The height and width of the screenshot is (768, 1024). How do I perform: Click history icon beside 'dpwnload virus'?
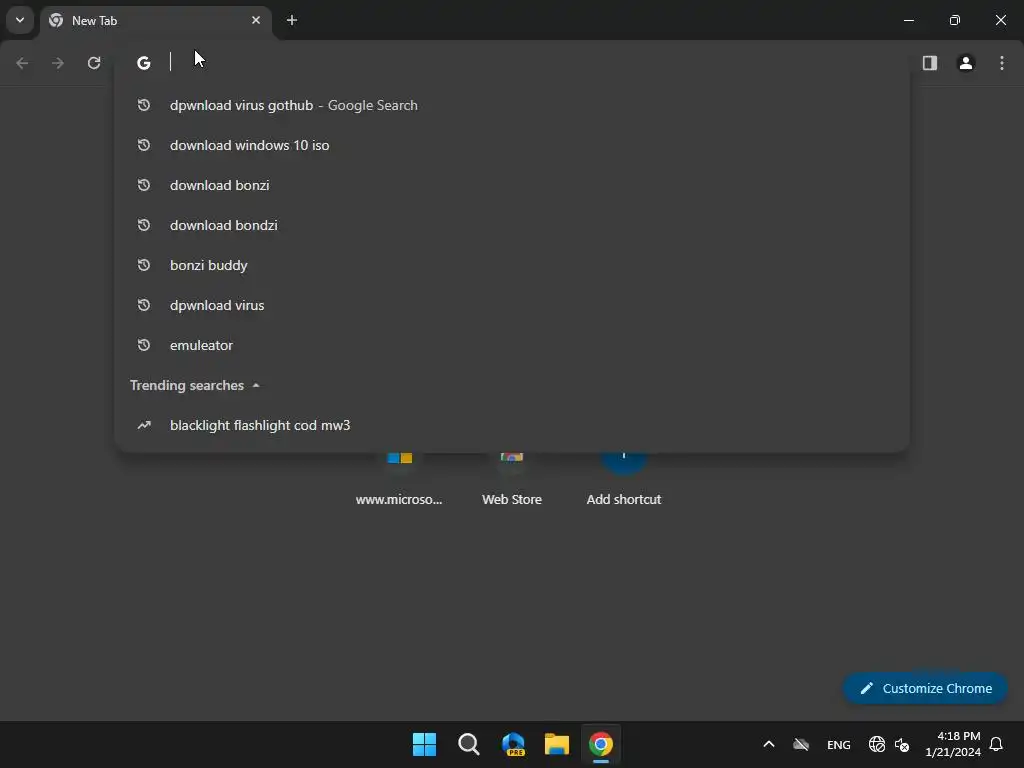[x=144, y=305]
